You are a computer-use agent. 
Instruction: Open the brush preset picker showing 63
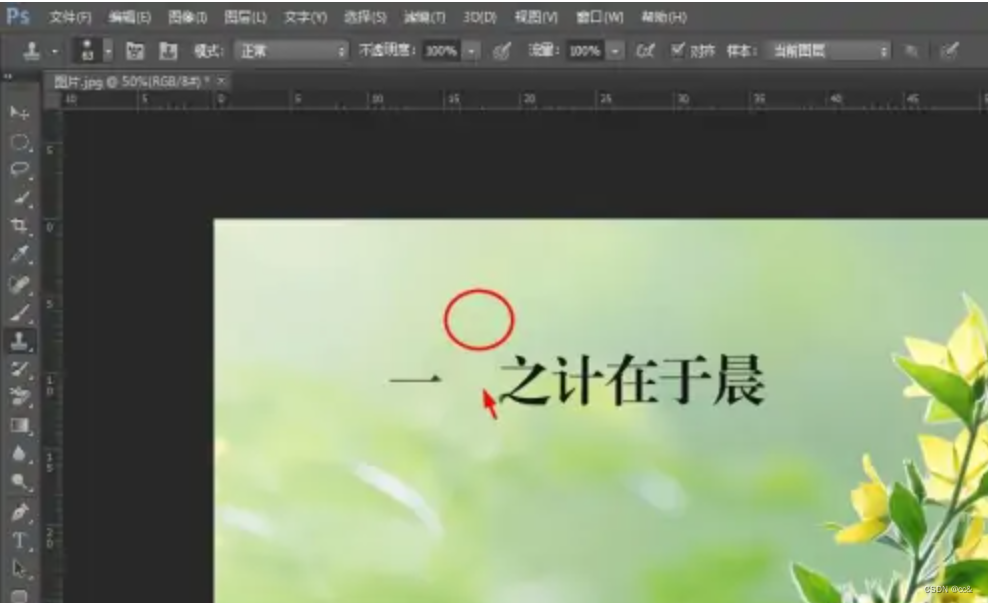(x=88, y=50)
